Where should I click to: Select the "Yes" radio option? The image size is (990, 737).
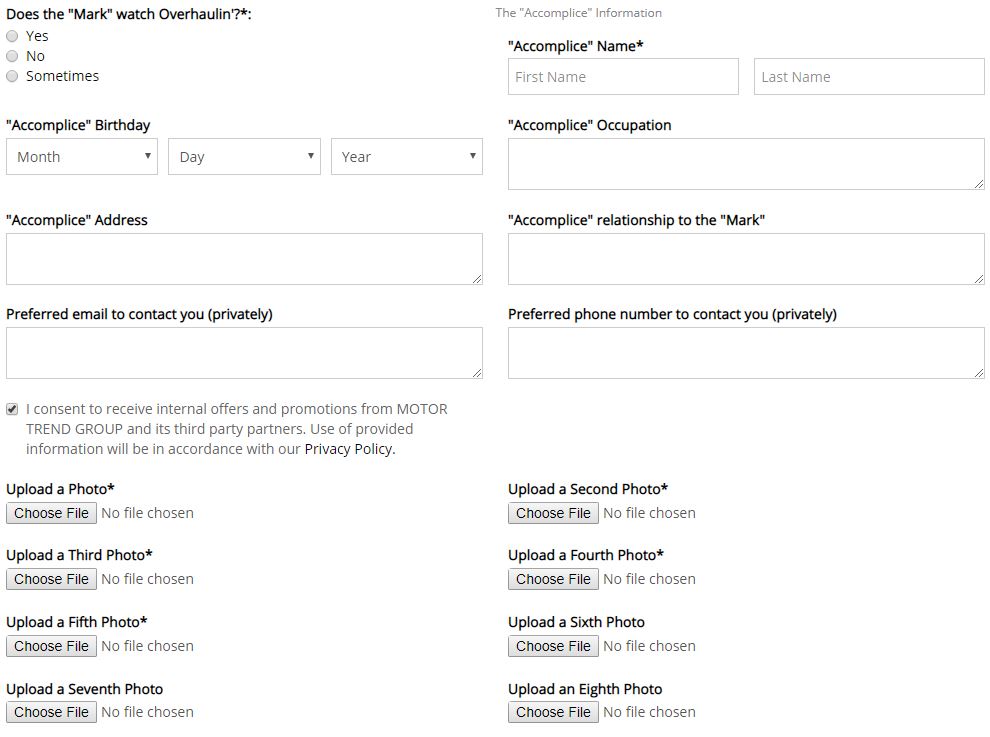click(12, 36)
